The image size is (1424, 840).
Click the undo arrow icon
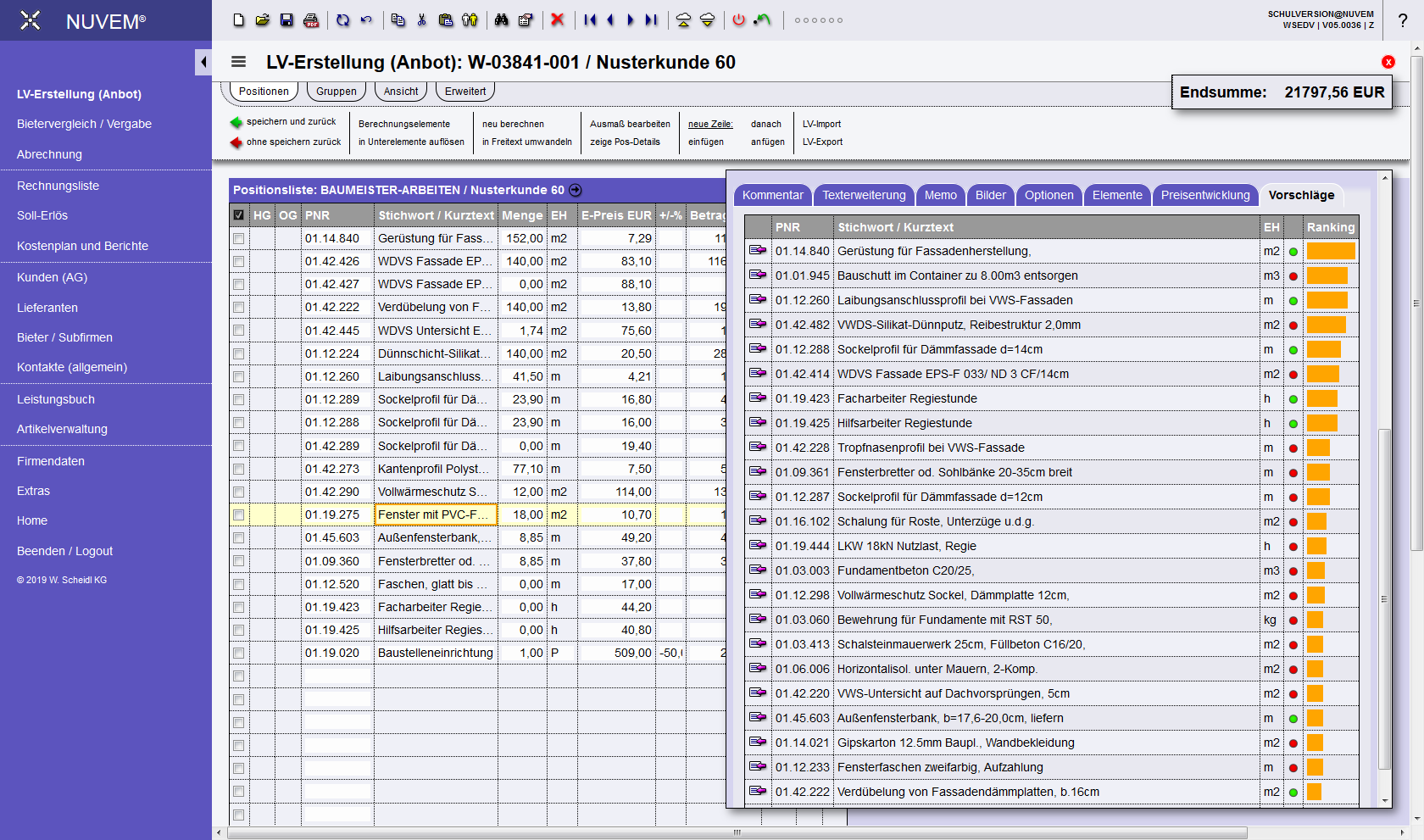tap(366, 19)
